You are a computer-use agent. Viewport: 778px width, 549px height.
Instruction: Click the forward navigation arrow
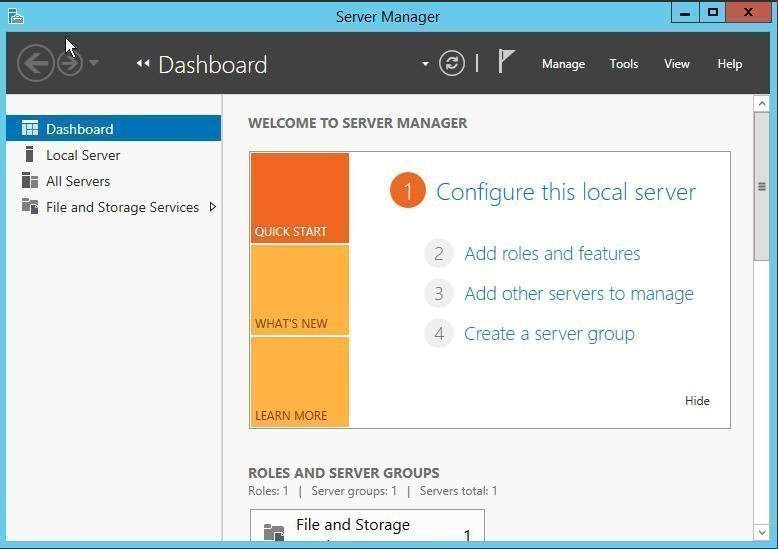pos(69,64)
